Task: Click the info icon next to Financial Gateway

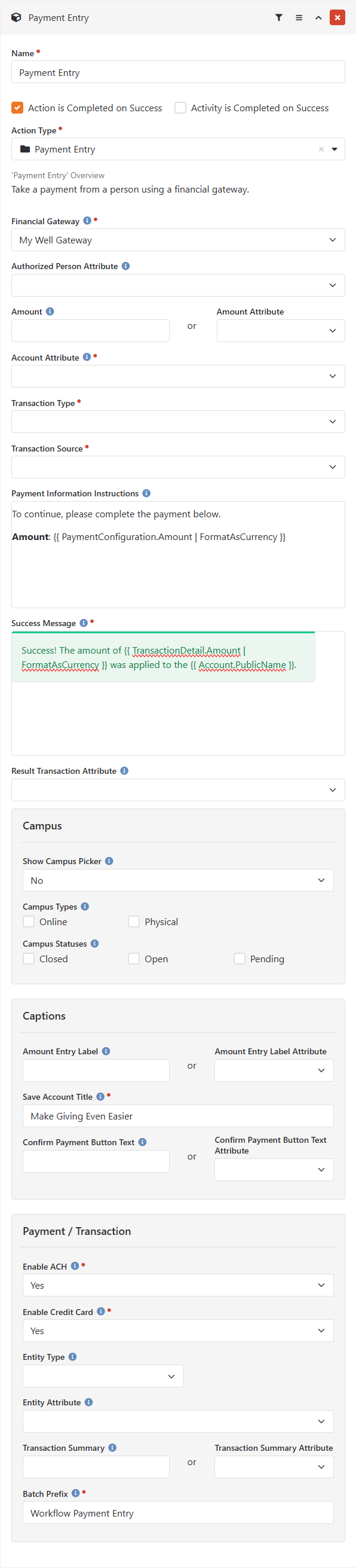Action: [x=87, y=220]
